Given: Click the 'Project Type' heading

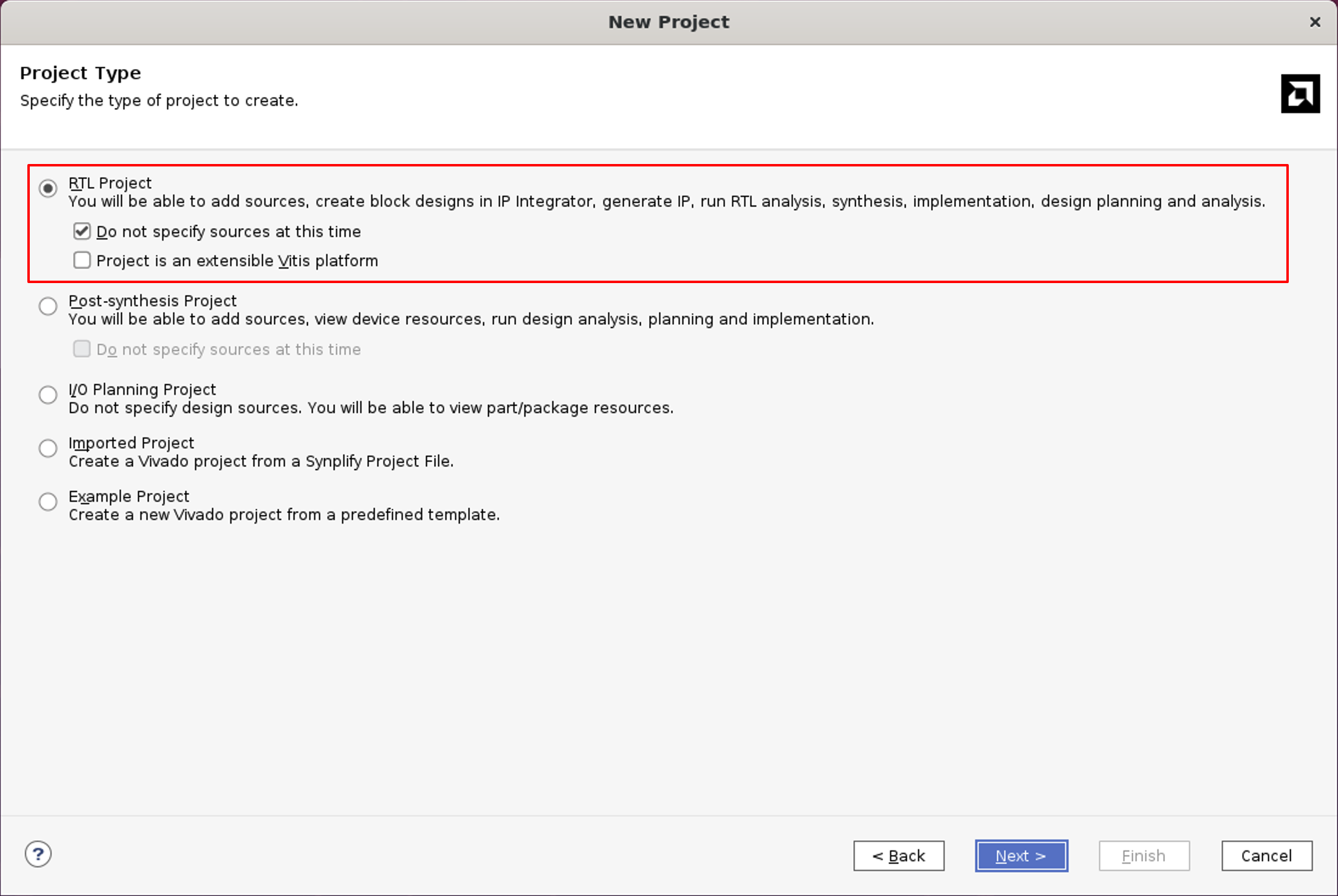Looking at the screenshot, I should coord(80,73).
